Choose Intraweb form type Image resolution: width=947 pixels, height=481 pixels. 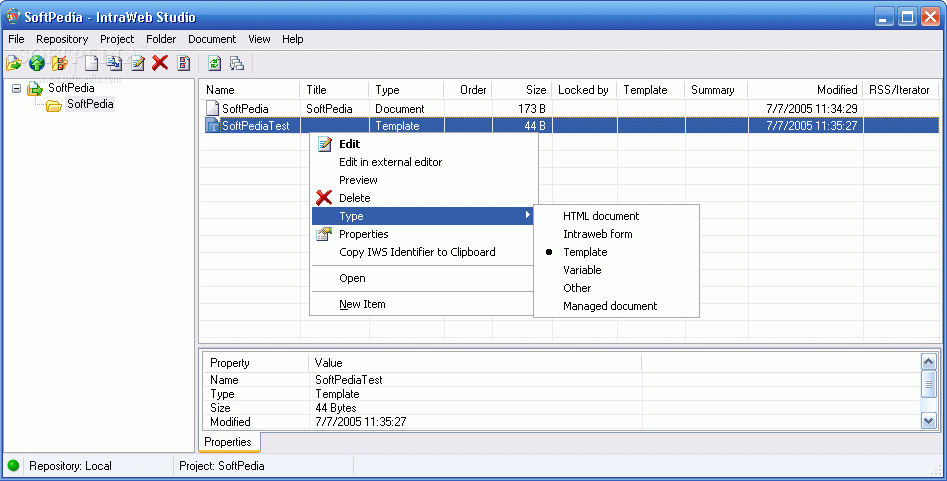(x=598, y=234)
